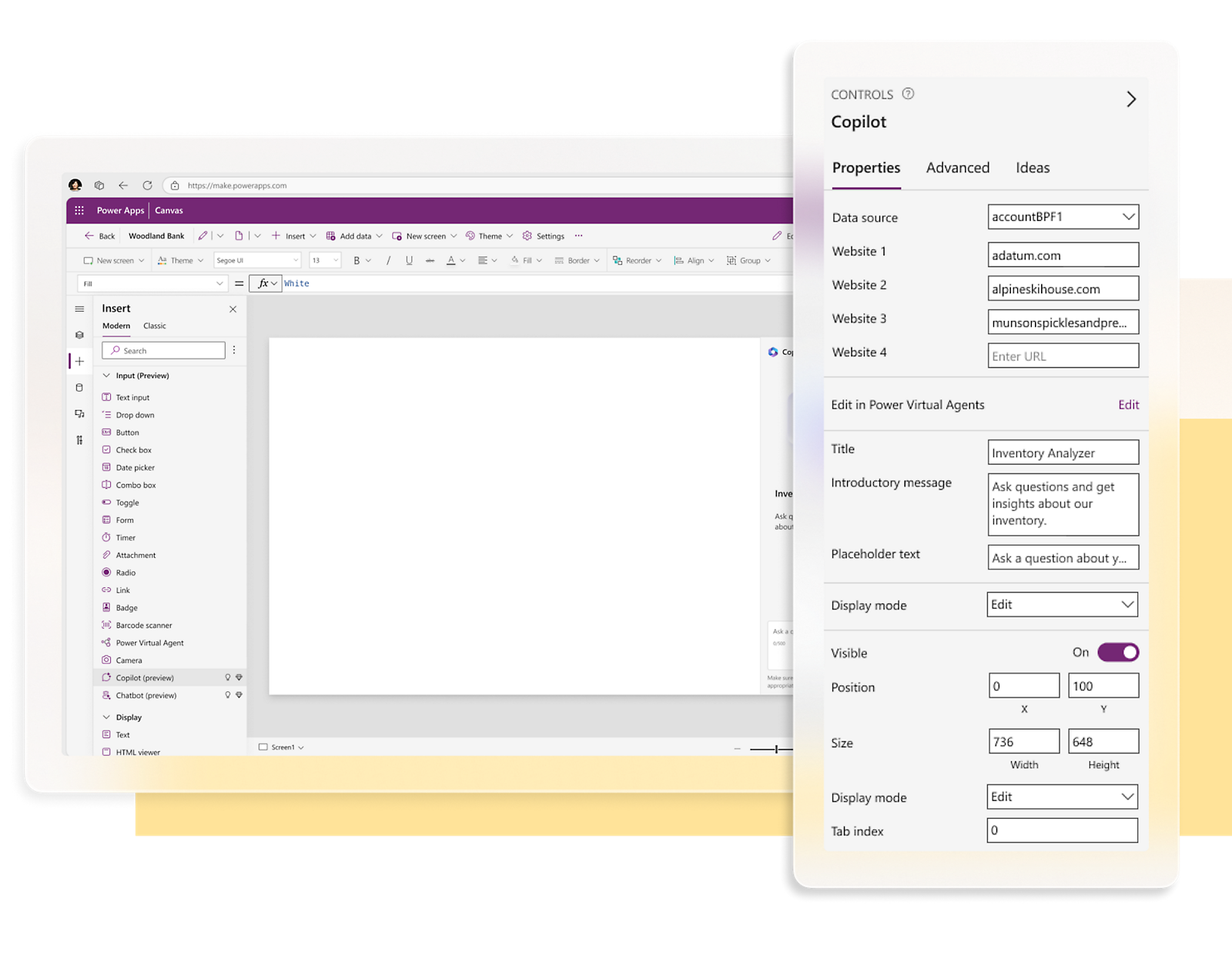
Task: Open the Media icon in left rail
Action: (x=79, y=414)
